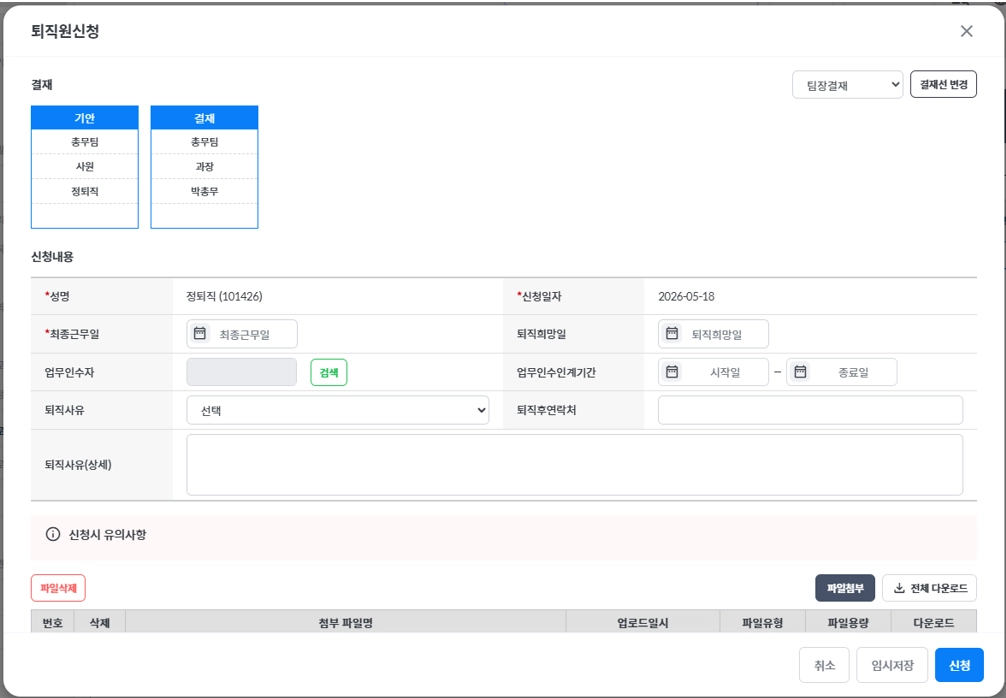The image size is (1006, 698).
Task: Click the 정퇴직 cell in 기안 box
Action: (x=85, y=191)
